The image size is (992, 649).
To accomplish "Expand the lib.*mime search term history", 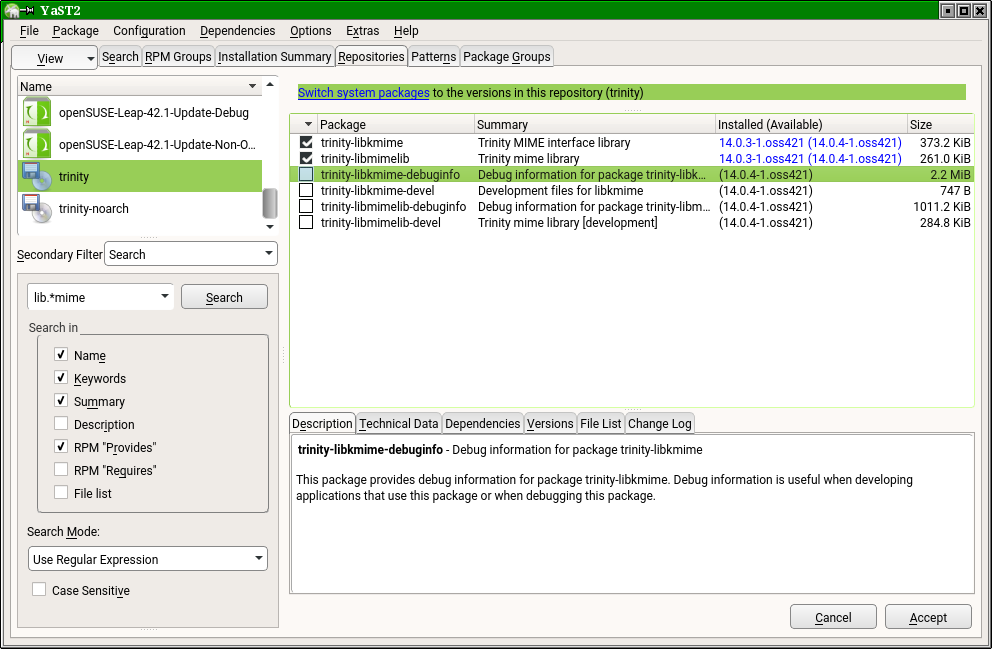I will (x=164, y=296).
